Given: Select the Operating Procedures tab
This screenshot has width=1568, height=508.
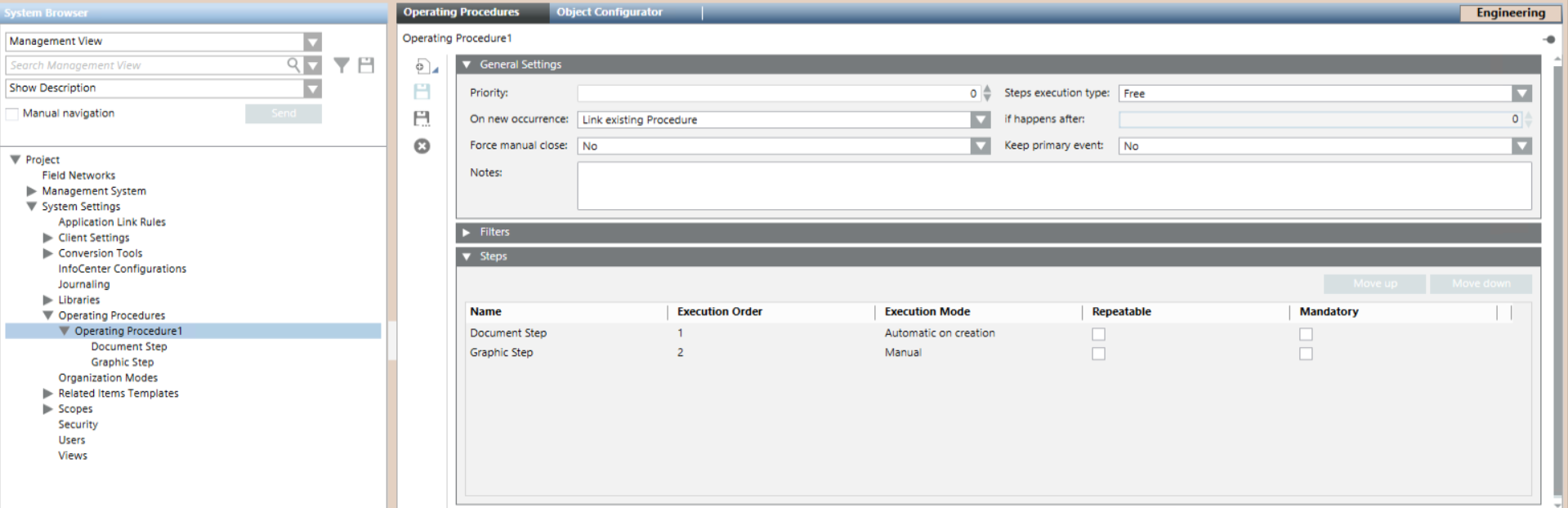Looking at the screenshot, I should click(461, 12).
